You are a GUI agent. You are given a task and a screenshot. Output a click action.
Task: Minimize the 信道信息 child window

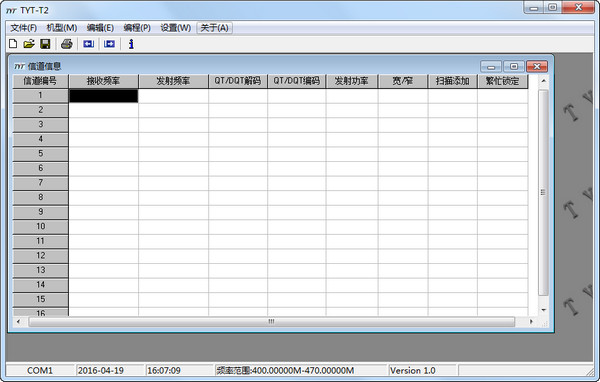point(491,67)
